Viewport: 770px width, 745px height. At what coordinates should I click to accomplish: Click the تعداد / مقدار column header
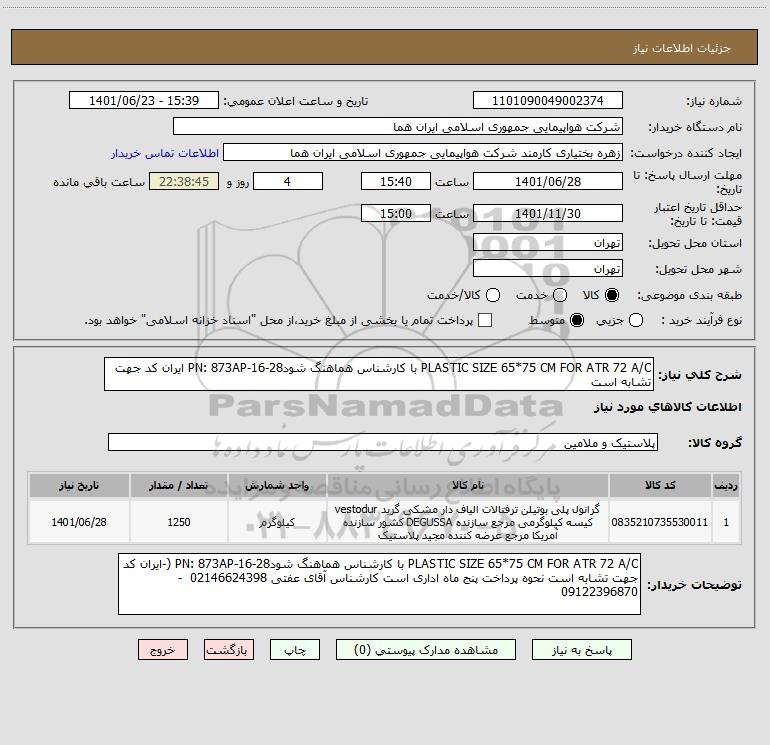pyautogui.click(x=179, y=485)
